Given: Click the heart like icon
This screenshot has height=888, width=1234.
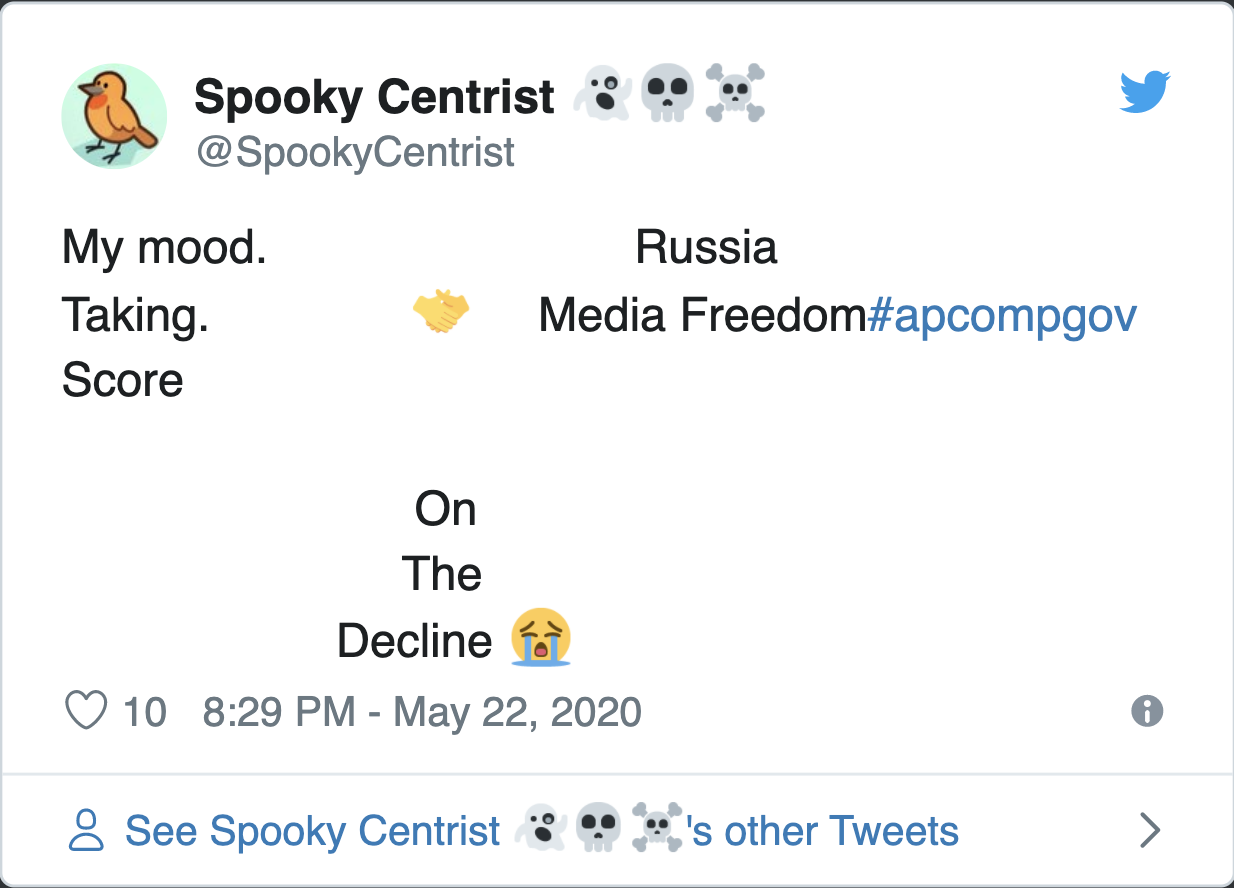Looking at the screenshot, I should [86, 712].
